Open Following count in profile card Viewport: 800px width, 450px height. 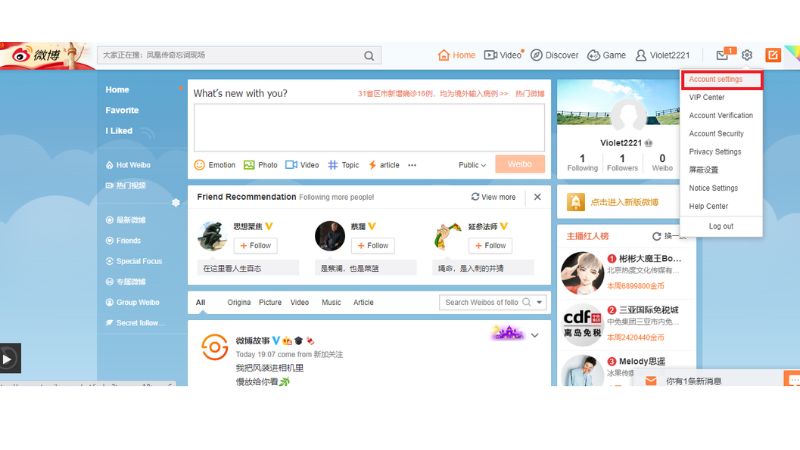[x=582, y=163]
